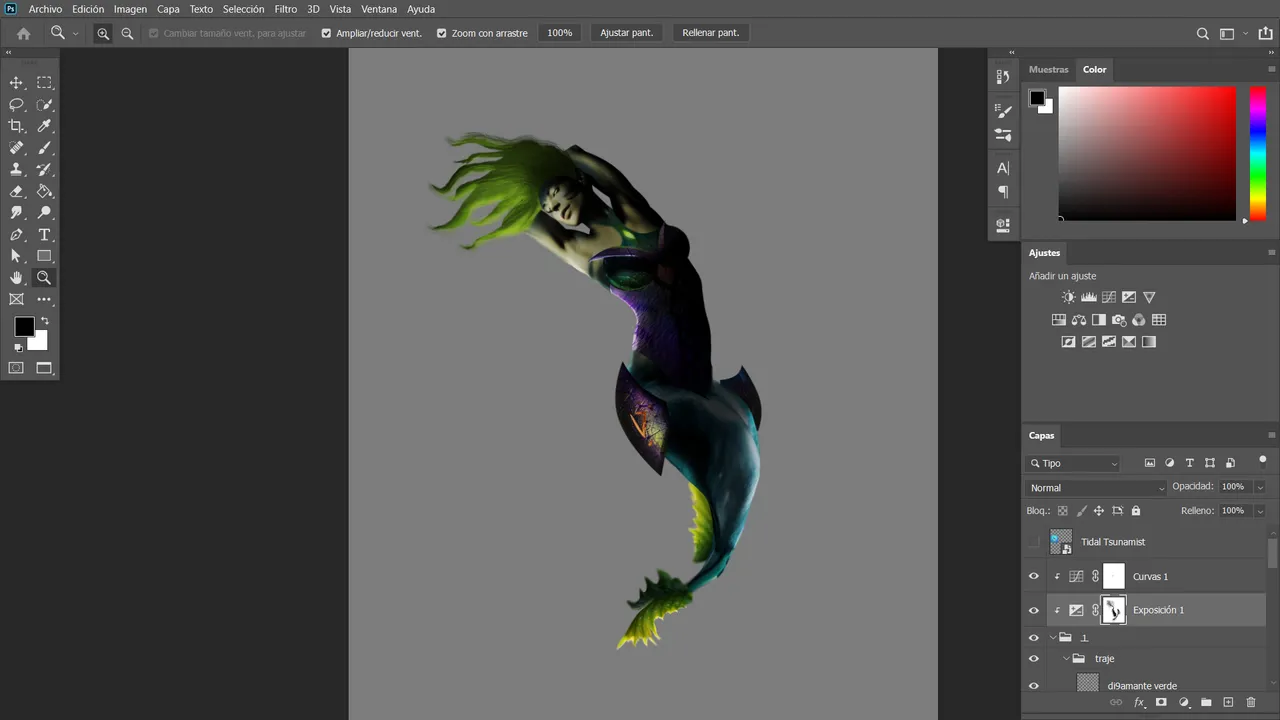Image resolution: width=1280 pixels, height=720 pixels.
Task: Select the History Brush tool
Action: [44, 170]
